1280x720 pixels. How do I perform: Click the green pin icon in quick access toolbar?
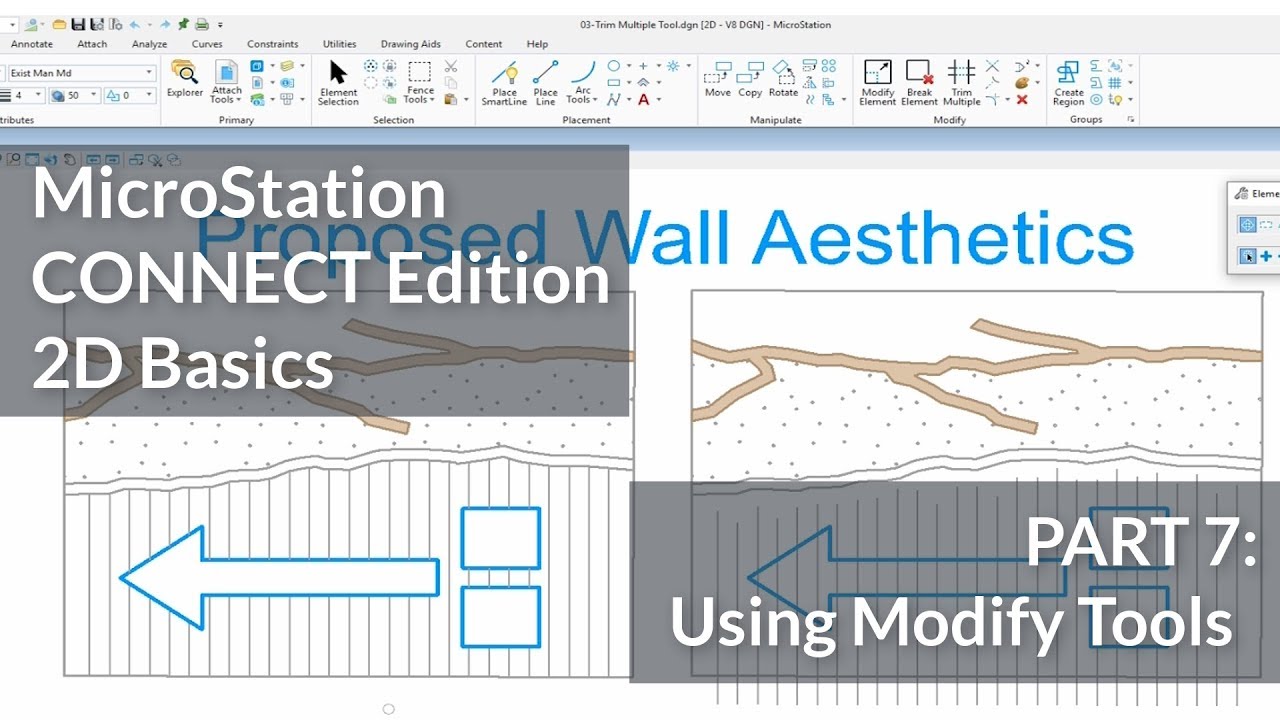pyautogui.click(x=183, y=24)
